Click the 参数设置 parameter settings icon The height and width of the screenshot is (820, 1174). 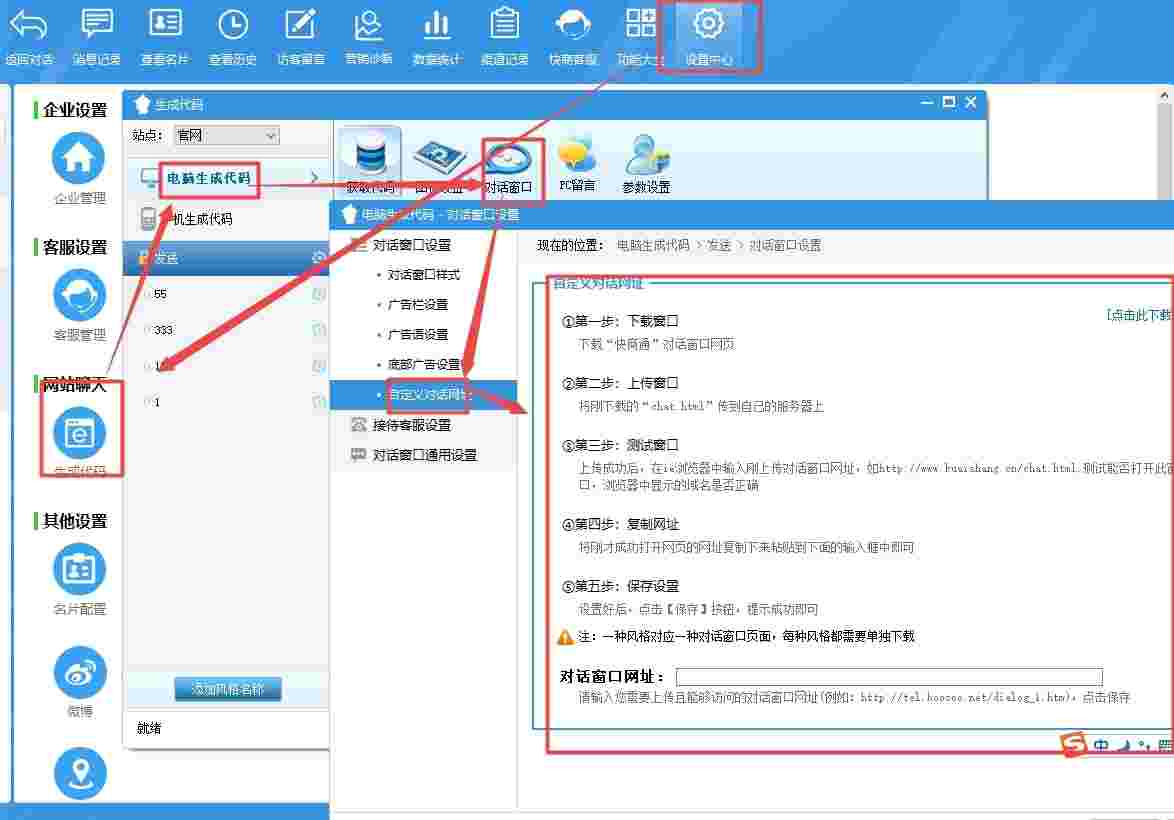644,160
